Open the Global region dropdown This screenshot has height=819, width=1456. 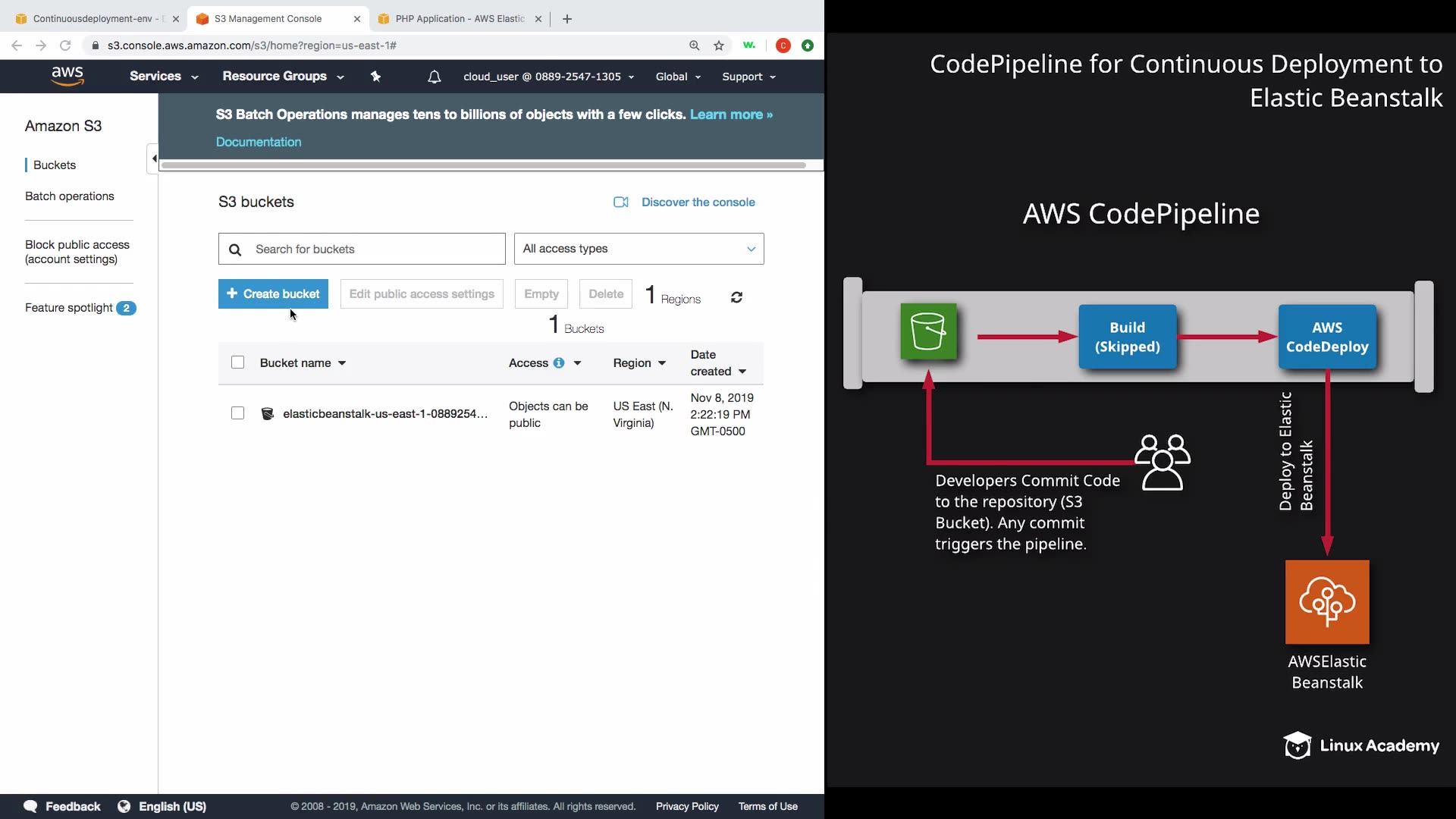(x=678, y=77)
